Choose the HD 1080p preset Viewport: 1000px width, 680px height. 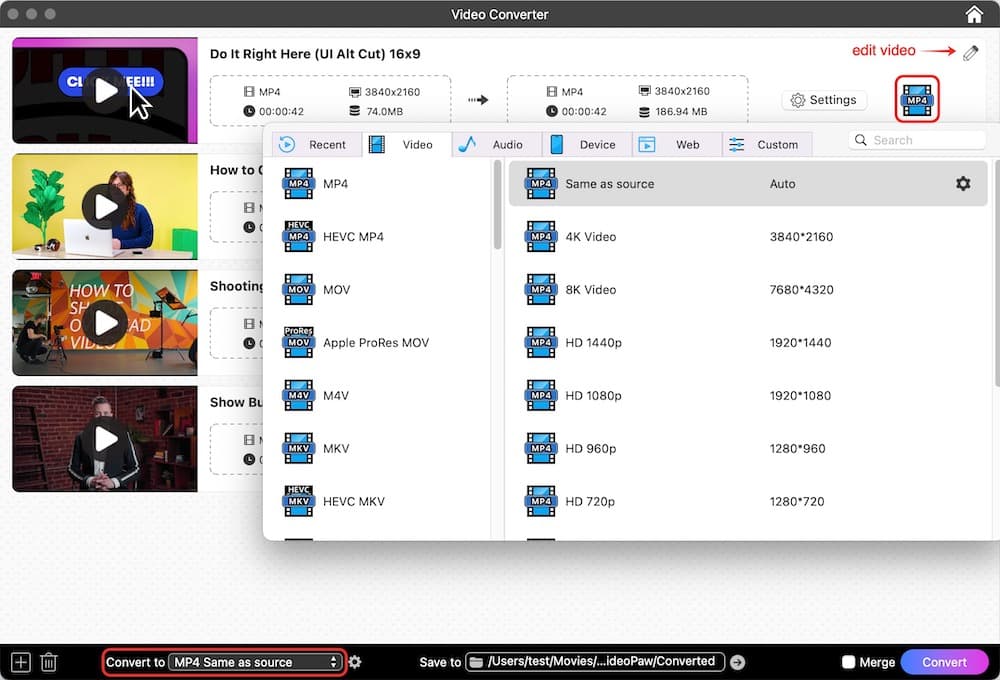(x=596, y=395)
